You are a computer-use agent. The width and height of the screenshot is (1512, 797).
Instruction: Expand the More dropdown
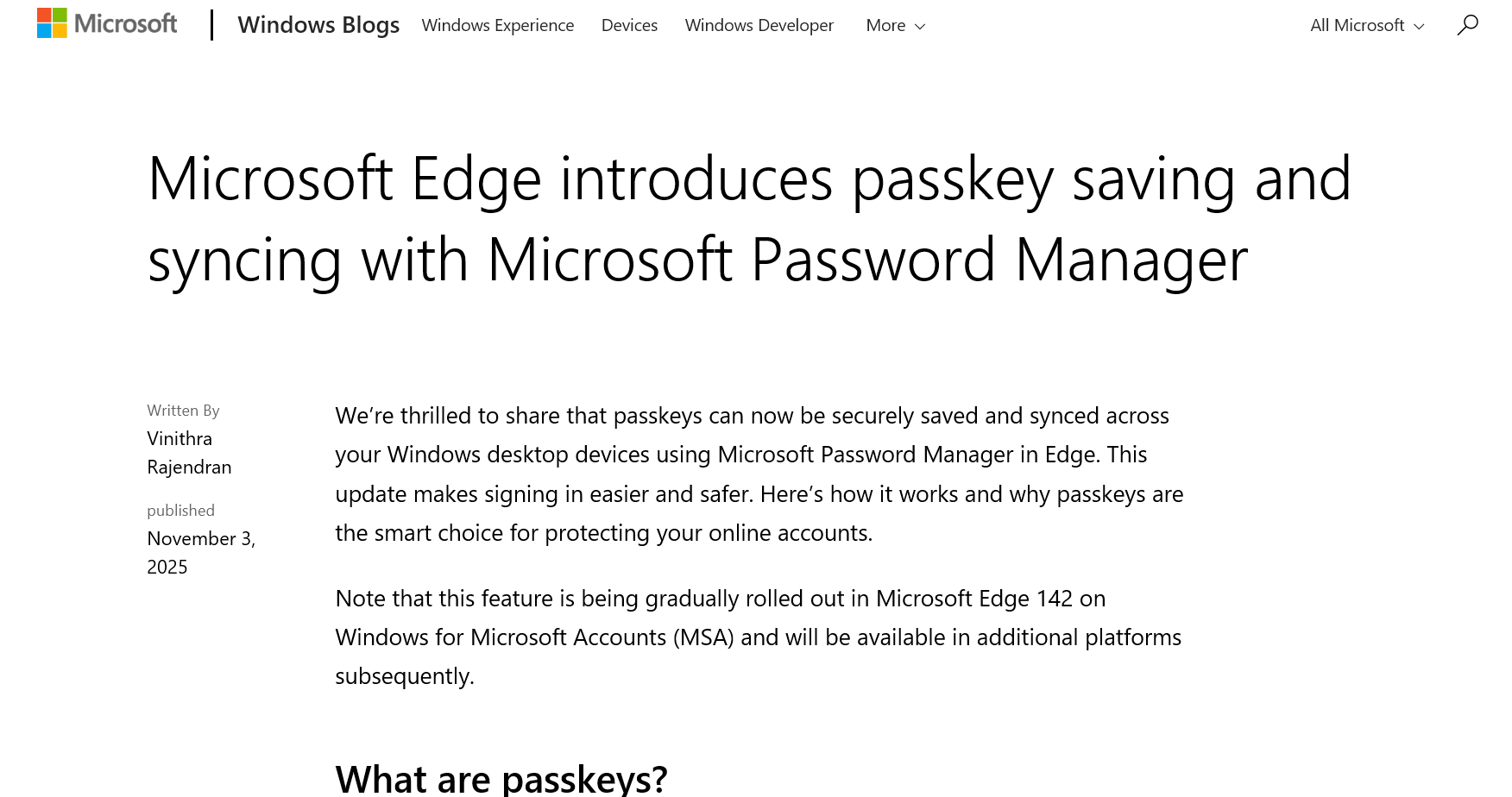tap(894, 26)
